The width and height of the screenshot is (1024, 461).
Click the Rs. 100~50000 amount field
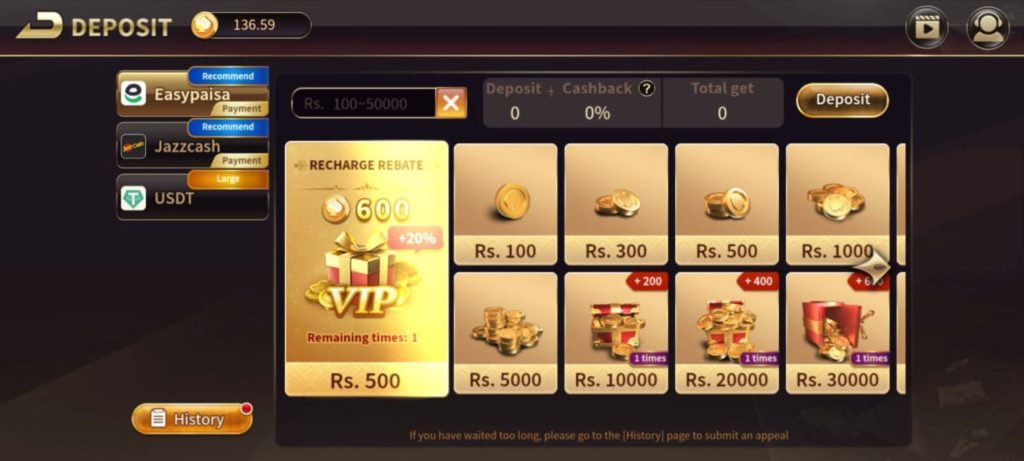click(364, 103)
